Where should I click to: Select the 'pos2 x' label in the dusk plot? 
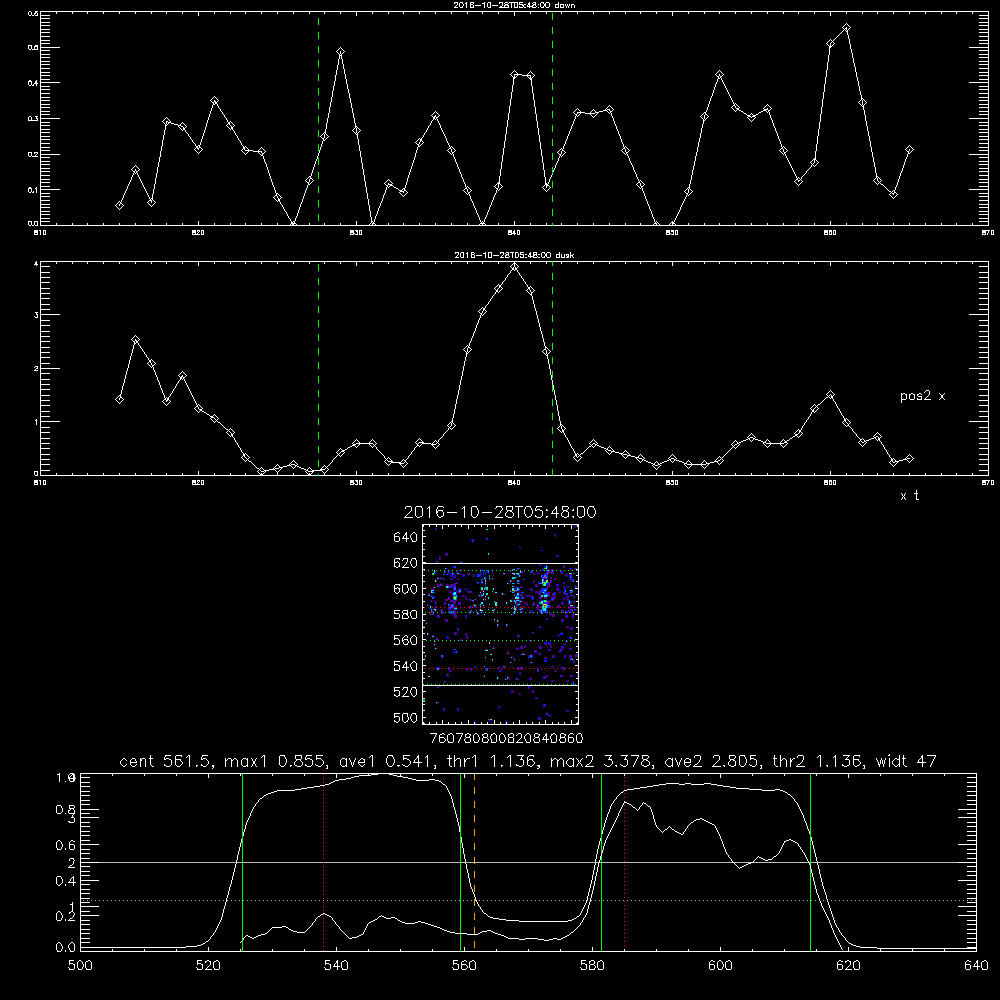[x=922, y=396]
